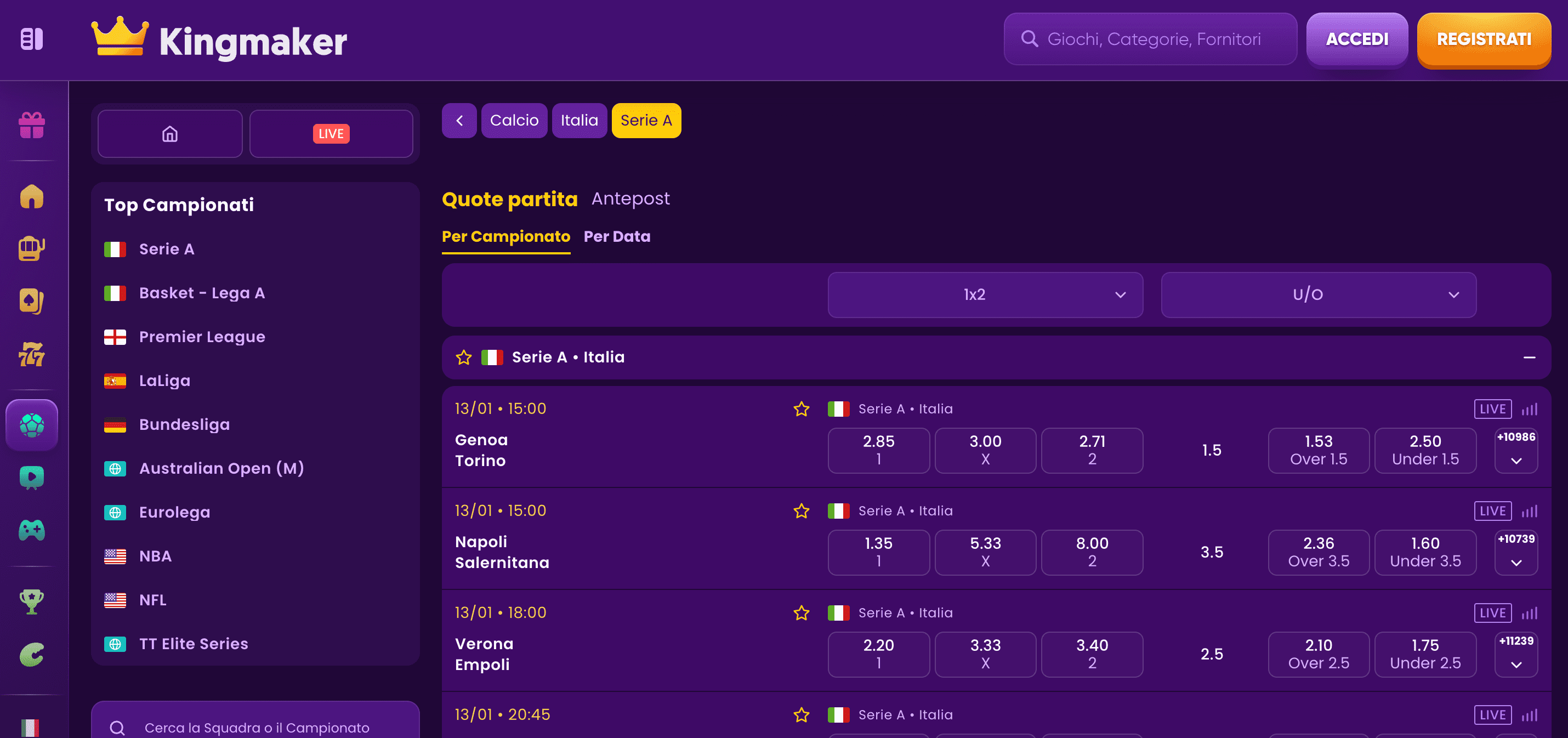This screenshot has height=738, width=1568.
Task: Open the 1x2 market dropdown
Action: click(x=985, y=295)
